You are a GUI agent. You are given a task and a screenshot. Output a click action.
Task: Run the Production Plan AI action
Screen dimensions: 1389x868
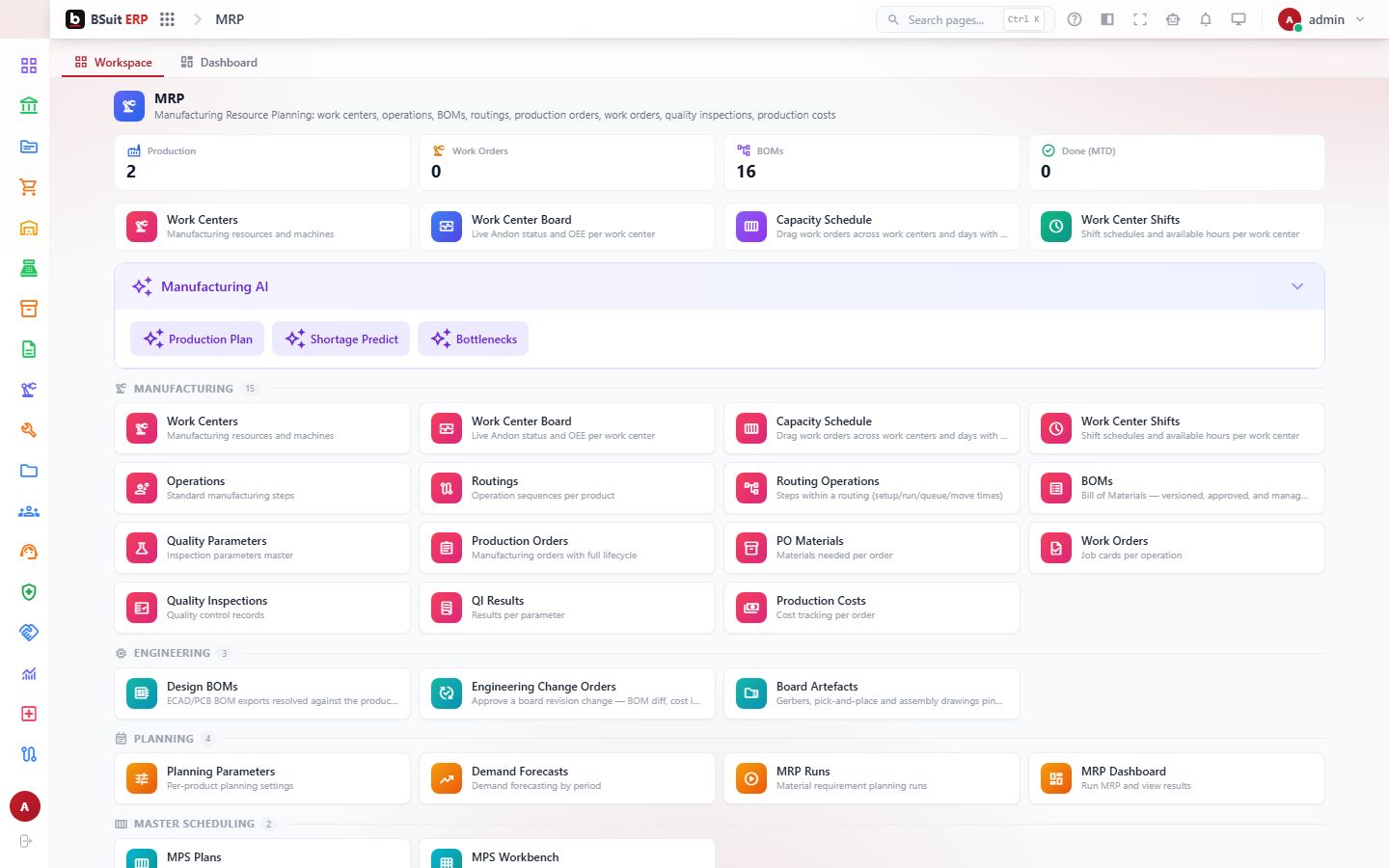point(198,339)
